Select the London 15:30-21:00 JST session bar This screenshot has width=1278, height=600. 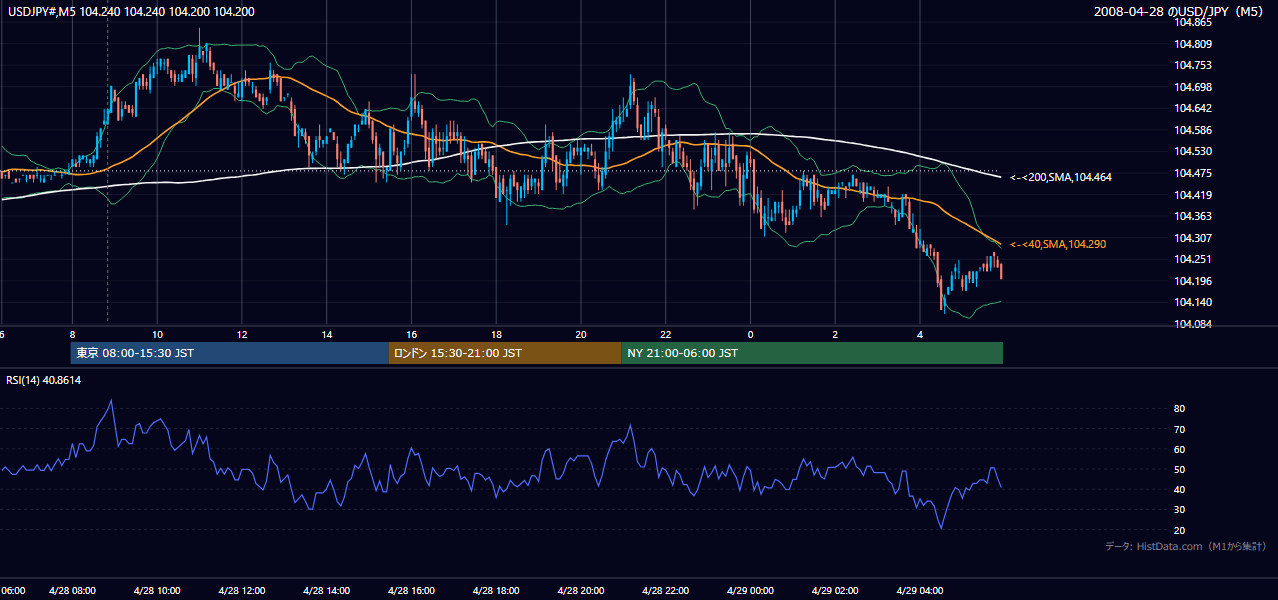pyautogui.click(x=505, y=353)
